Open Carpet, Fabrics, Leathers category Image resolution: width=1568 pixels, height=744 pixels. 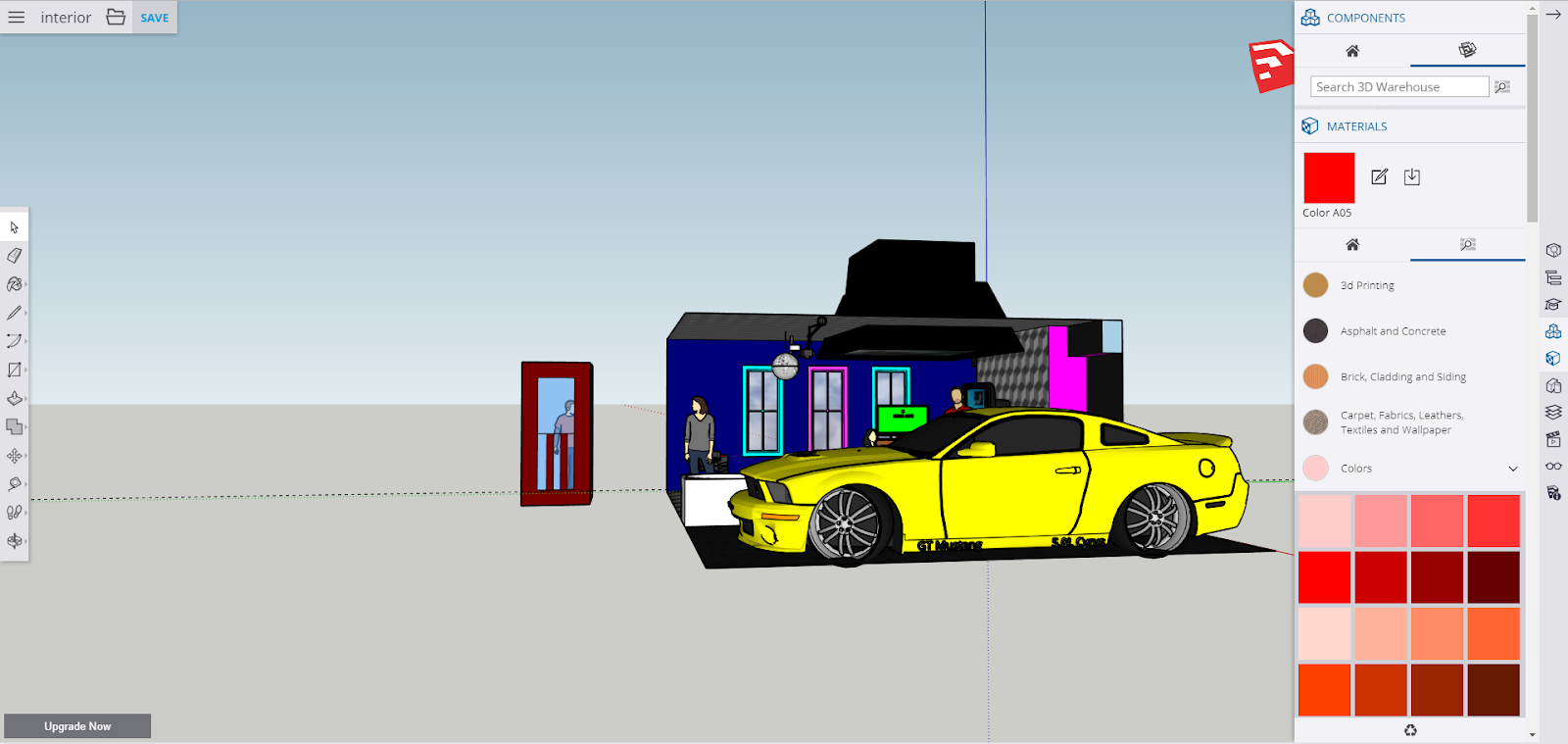pos(1410,422)
